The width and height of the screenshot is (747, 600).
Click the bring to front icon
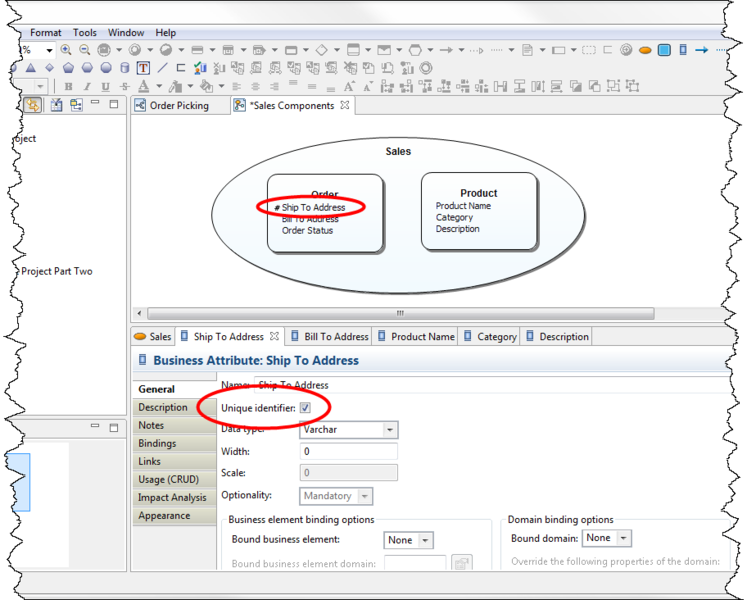[576, 86]
